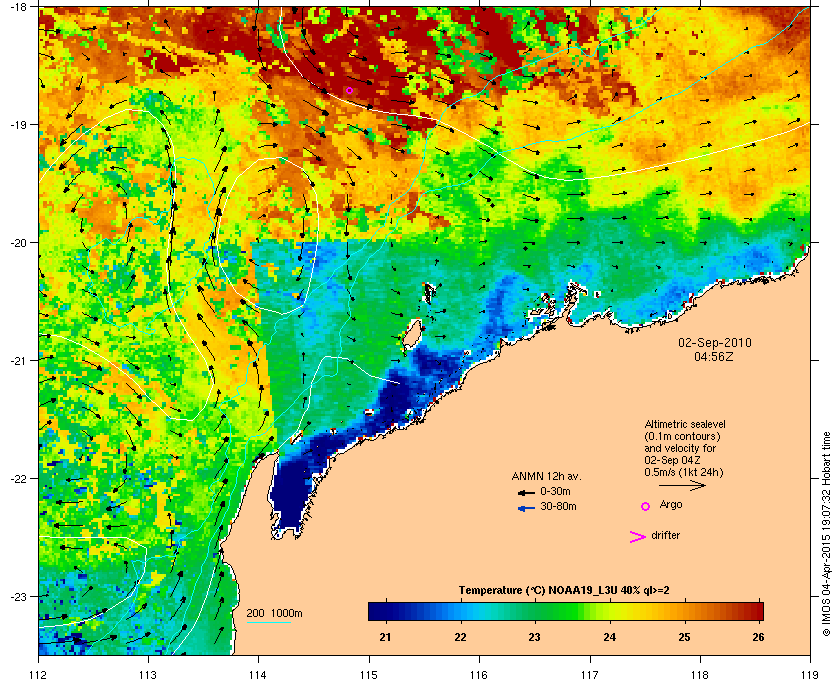Click the Temperature NOAA19_L3U colorbar title
The image size is (840, 680).
coord(564,591)
